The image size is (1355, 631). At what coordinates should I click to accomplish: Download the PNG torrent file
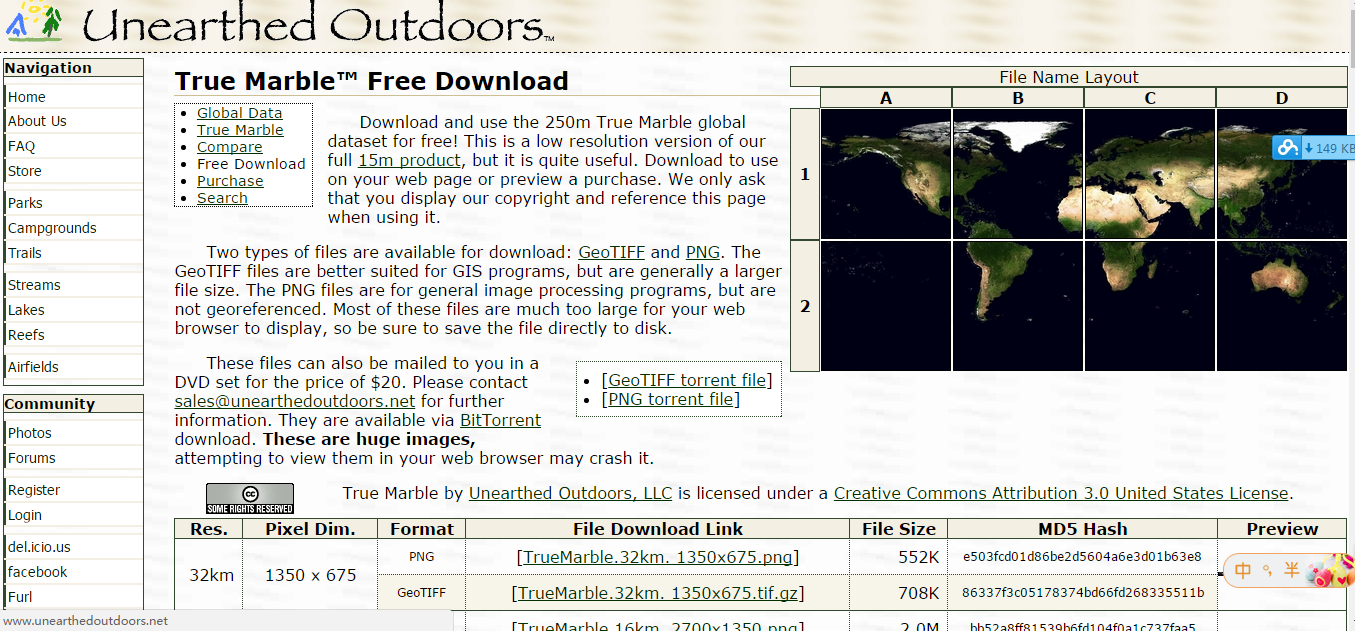tap(671, 399)
